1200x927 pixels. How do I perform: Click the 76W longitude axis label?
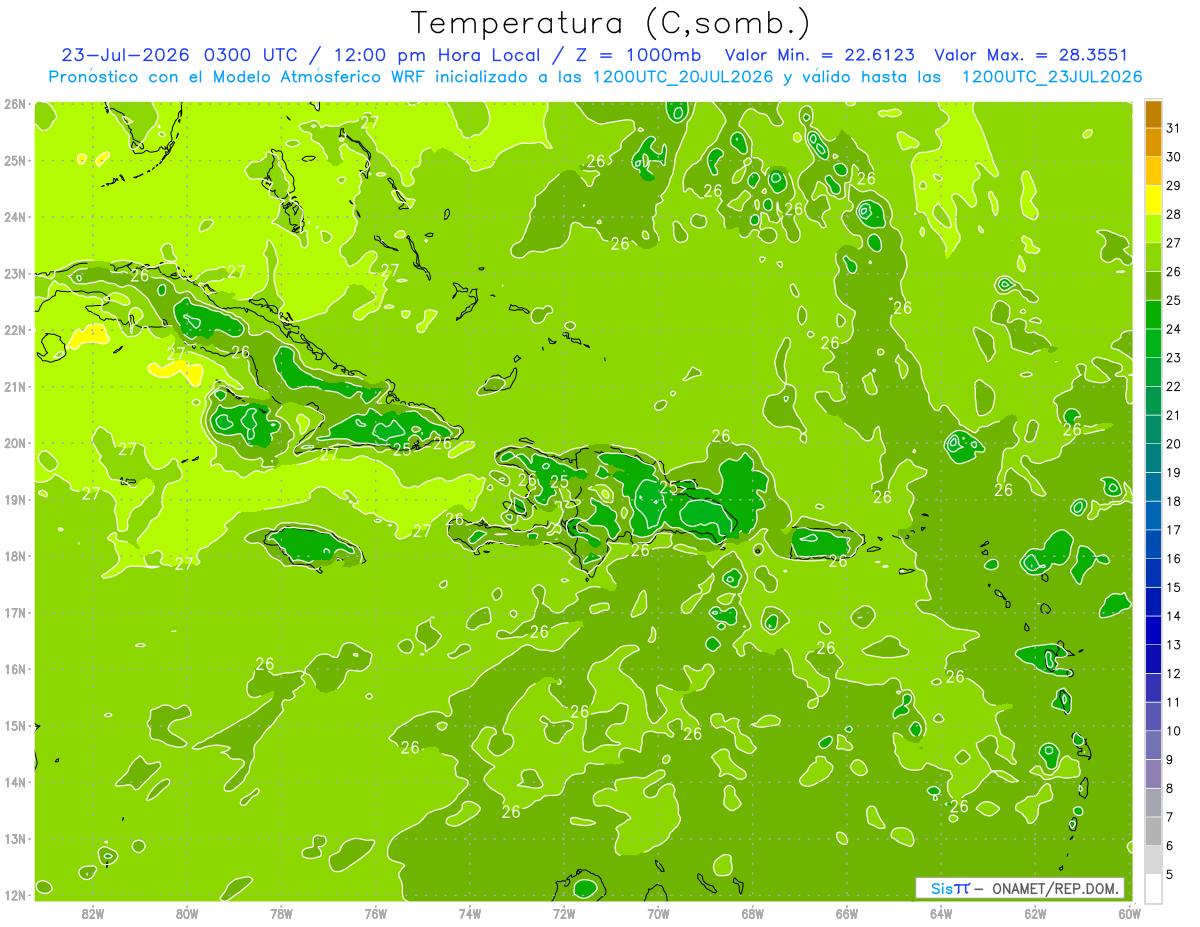[376, 913]
